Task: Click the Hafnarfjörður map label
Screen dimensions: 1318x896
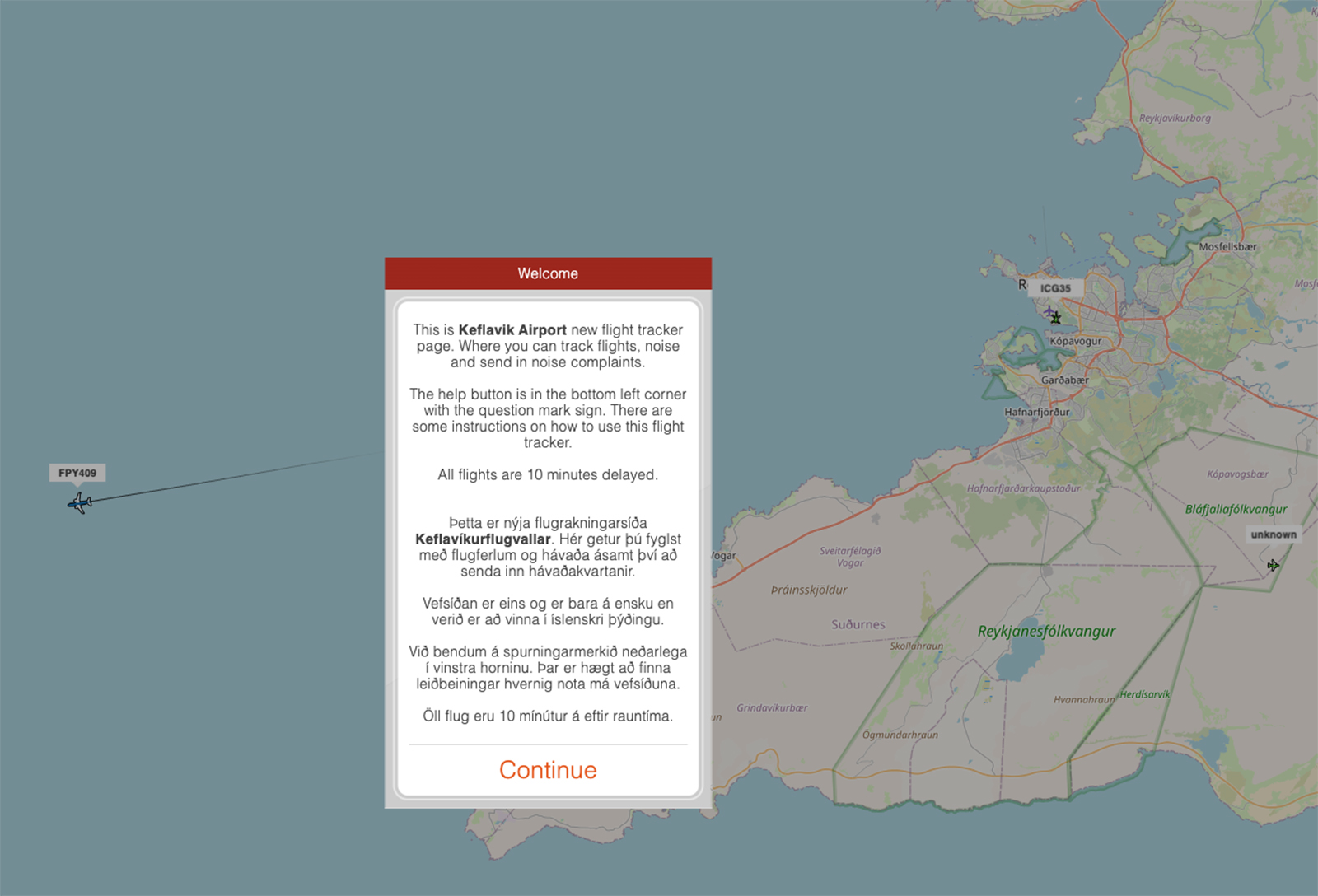Action: pos(1037,412)
